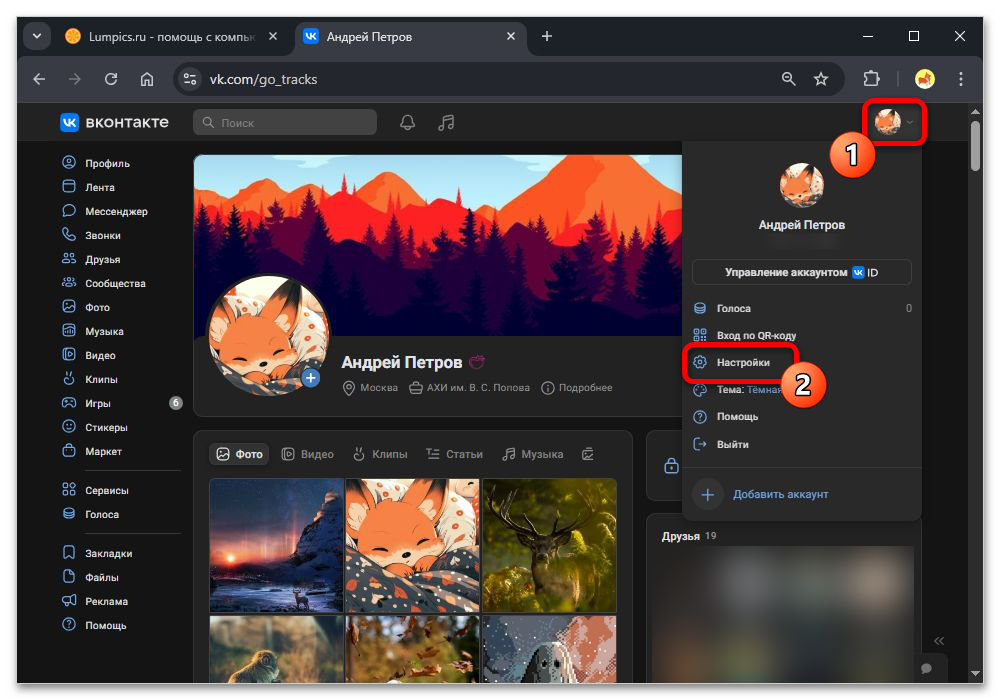Viewport: 1000px width, 700px height.
Task: Switch to the Музыка content tab
Action: [x=533, y=454]
